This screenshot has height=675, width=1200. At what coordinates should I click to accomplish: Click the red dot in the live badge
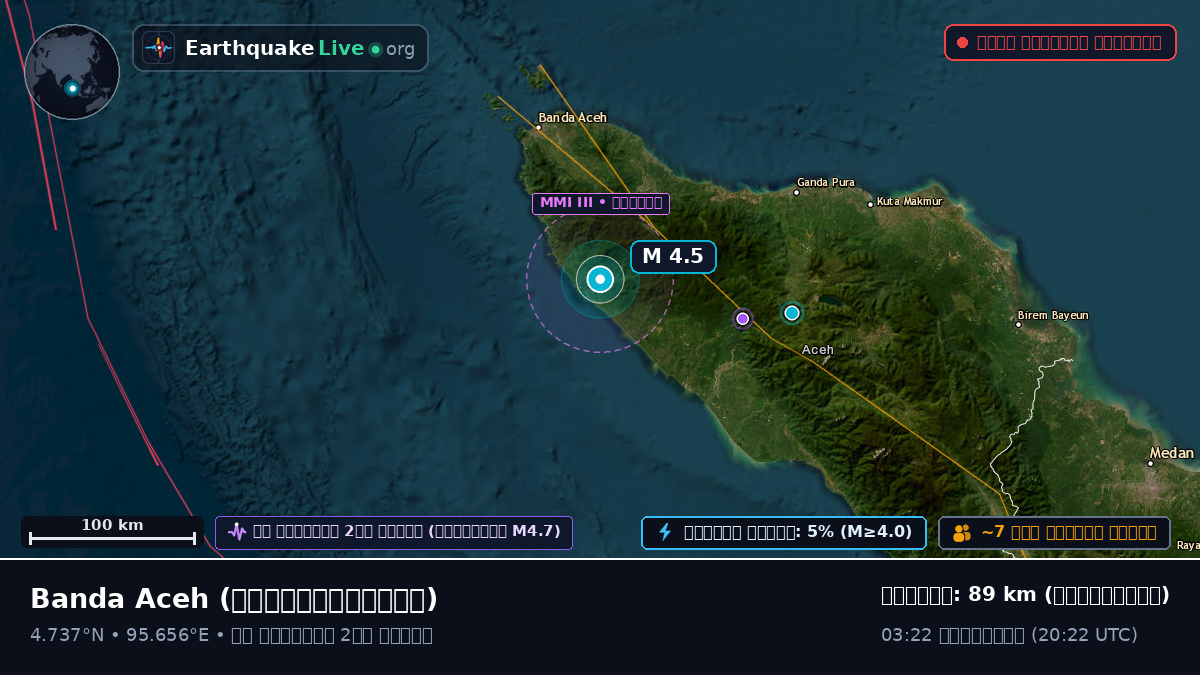(x=962, y=42)
